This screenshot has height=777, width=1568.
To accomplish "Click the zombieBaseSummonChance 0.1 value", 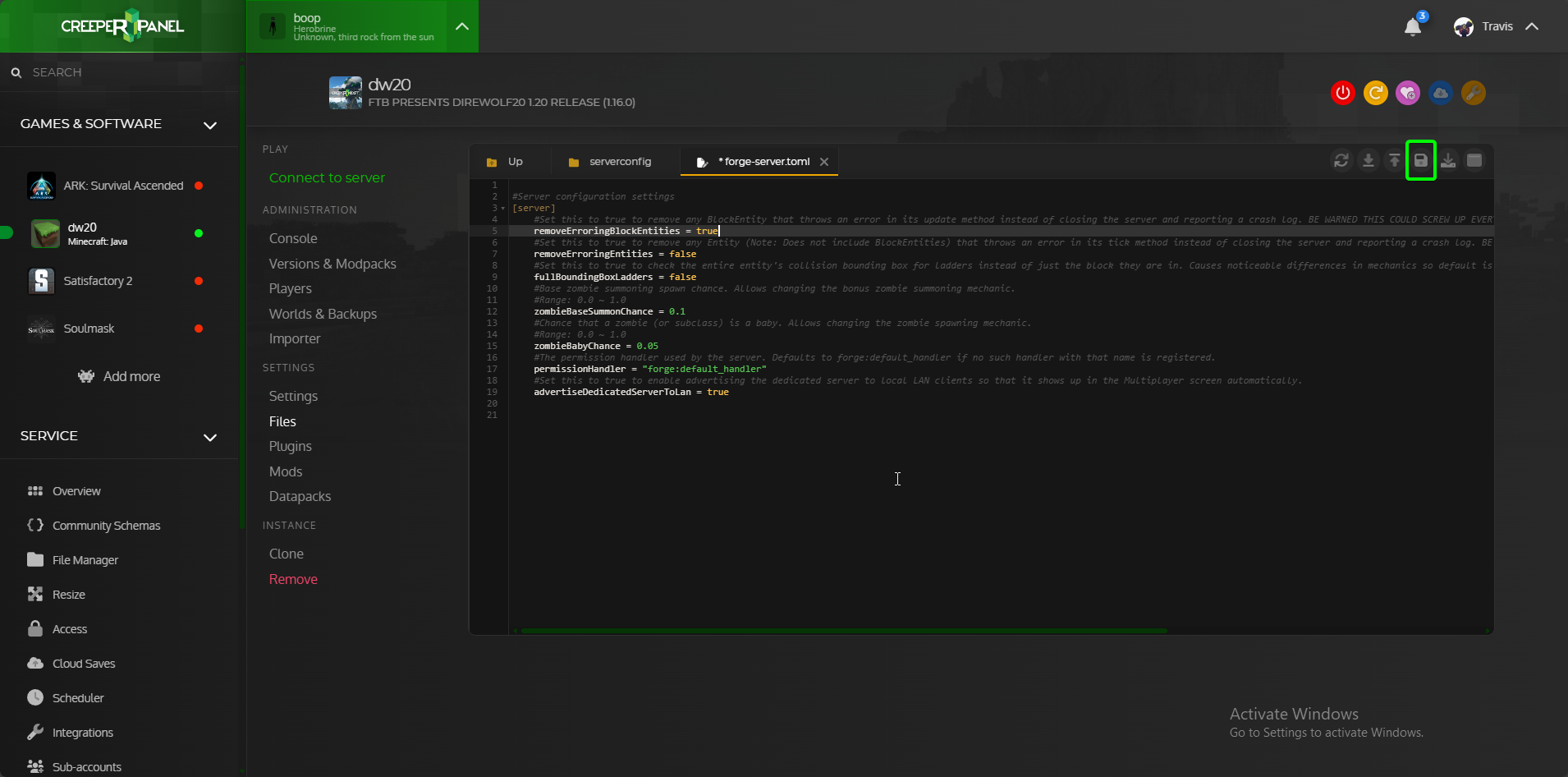I will click(676, 311).
